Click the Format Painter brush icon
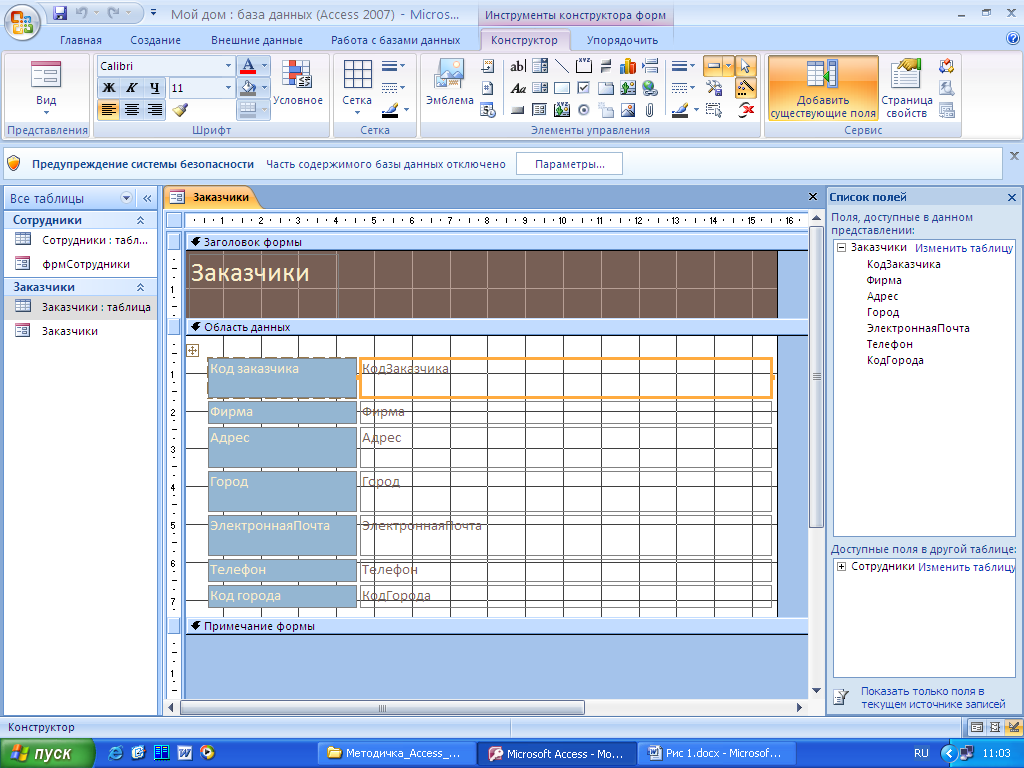The width and height of the screenshot is (1024, 768). (x=181, y=110)
